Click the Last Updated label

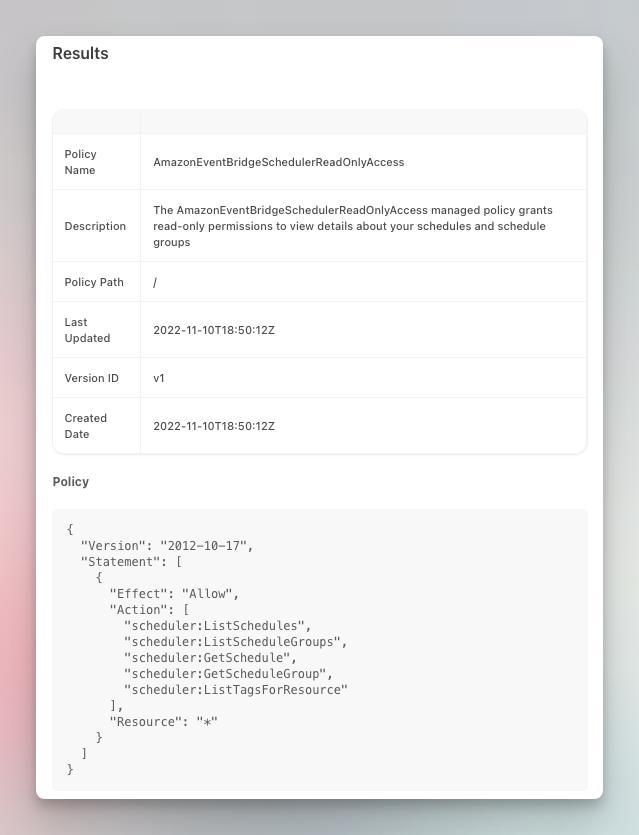[x=87, y=330]
